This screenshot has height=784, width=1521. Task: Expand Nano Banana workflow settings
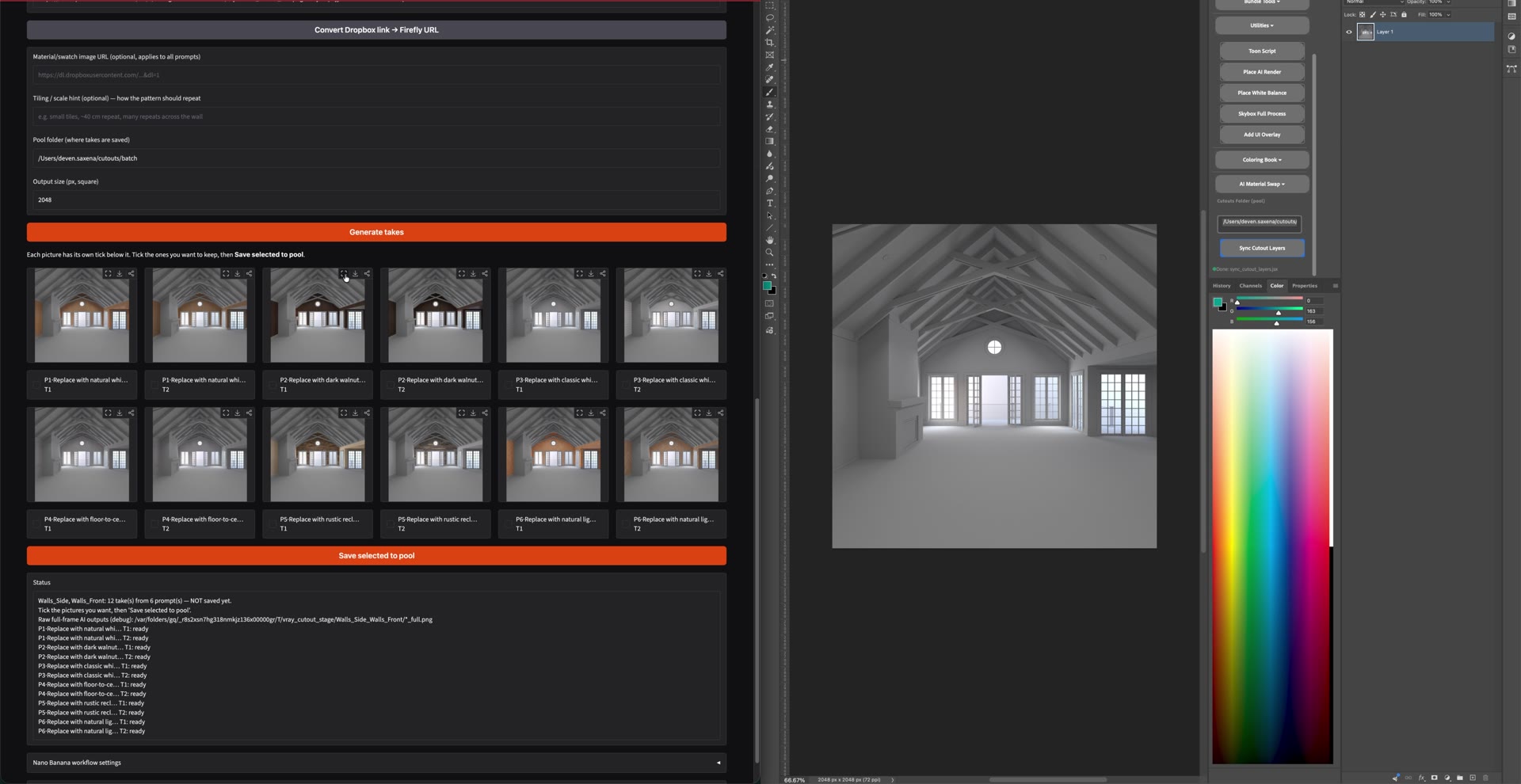pyautogui.click(x=376, y=763)
